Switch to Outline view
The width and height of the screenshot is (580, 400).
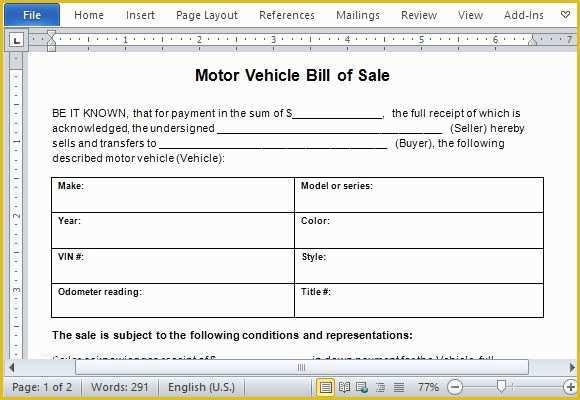point(380,387)
